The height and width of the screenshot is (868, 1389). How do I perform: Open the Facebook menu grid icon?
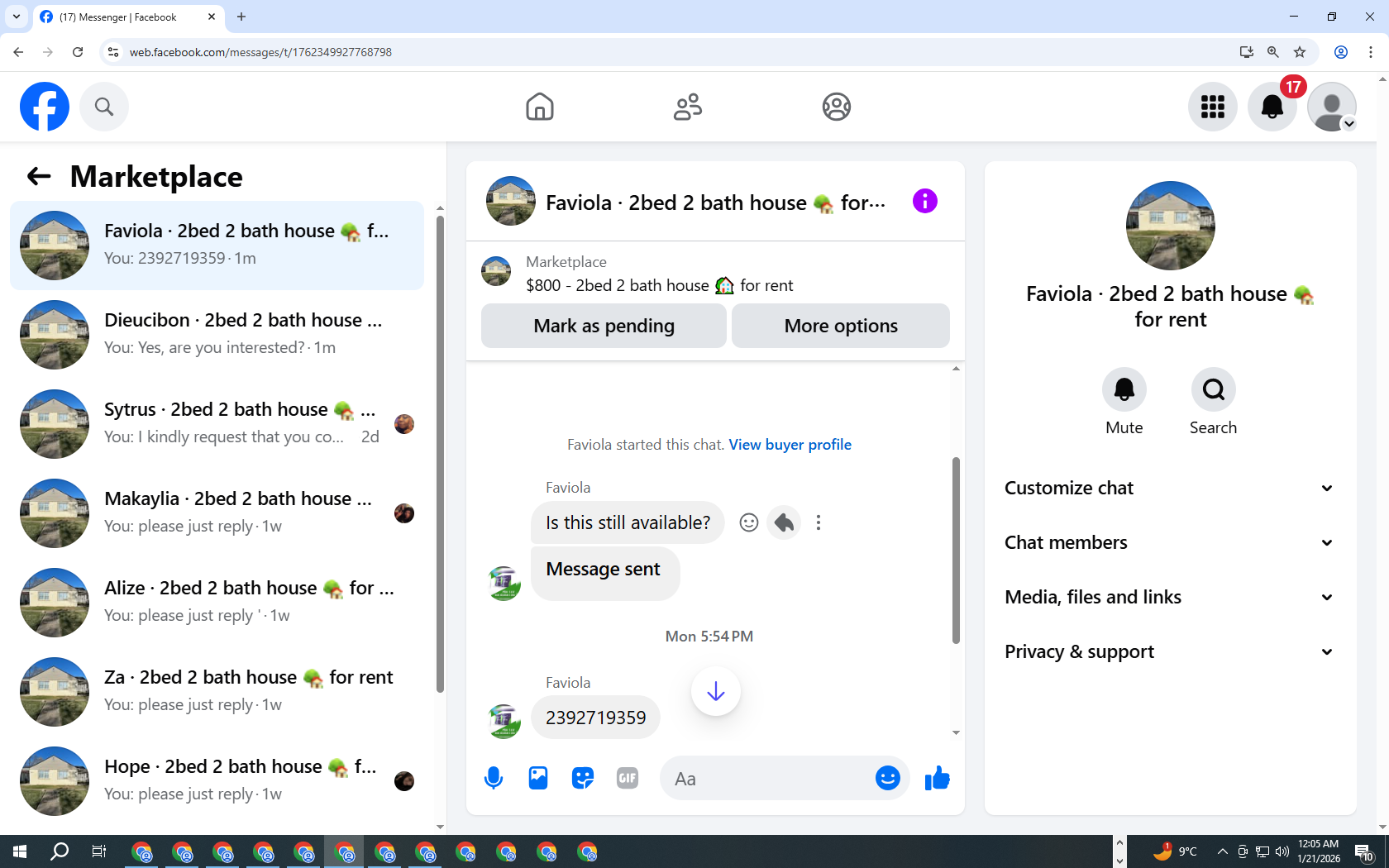(x=1213, y=107)
